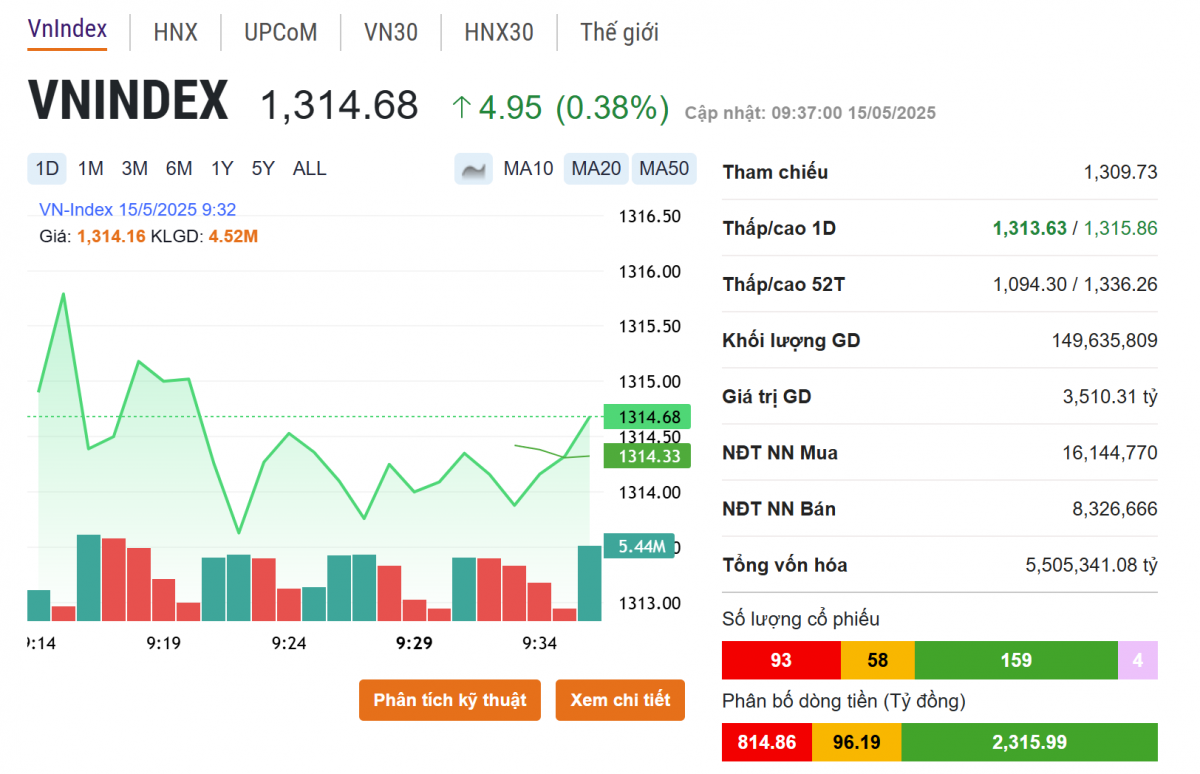The width and height of the screenshot is (1200, 774).
Task: Click the Phân bổ dòng tiền label
Action: (x=844, y=701)
